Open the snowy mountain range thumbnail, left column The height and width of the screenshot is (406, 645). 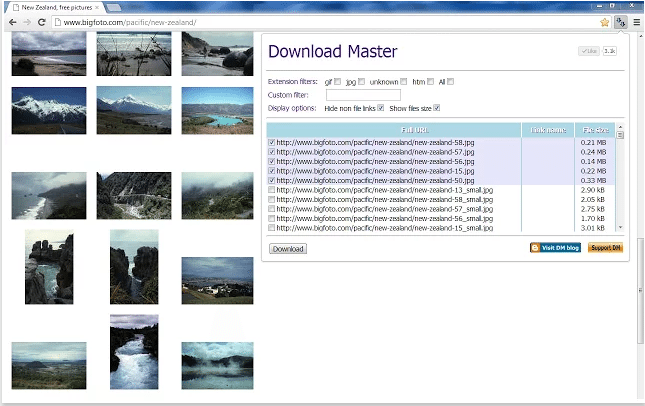click(49, 110)
